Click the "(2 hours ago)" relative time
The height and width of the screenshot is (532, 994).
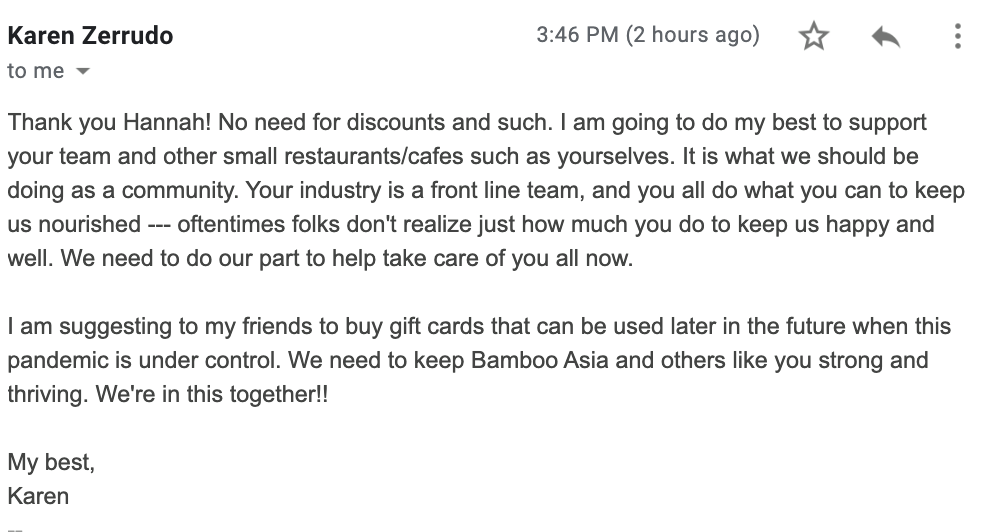pos(692,35)
